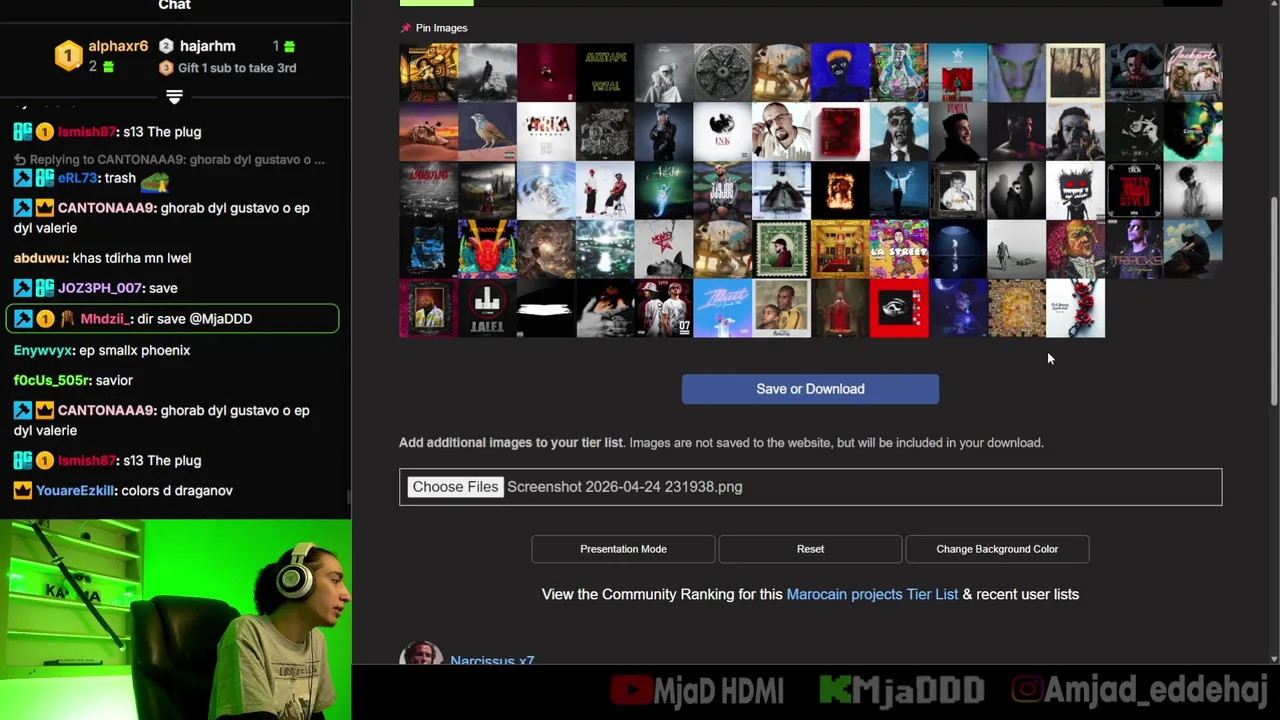Select the bird on a branch cover
Viewport: 1280px width, 720px height.
coord(487,132)
